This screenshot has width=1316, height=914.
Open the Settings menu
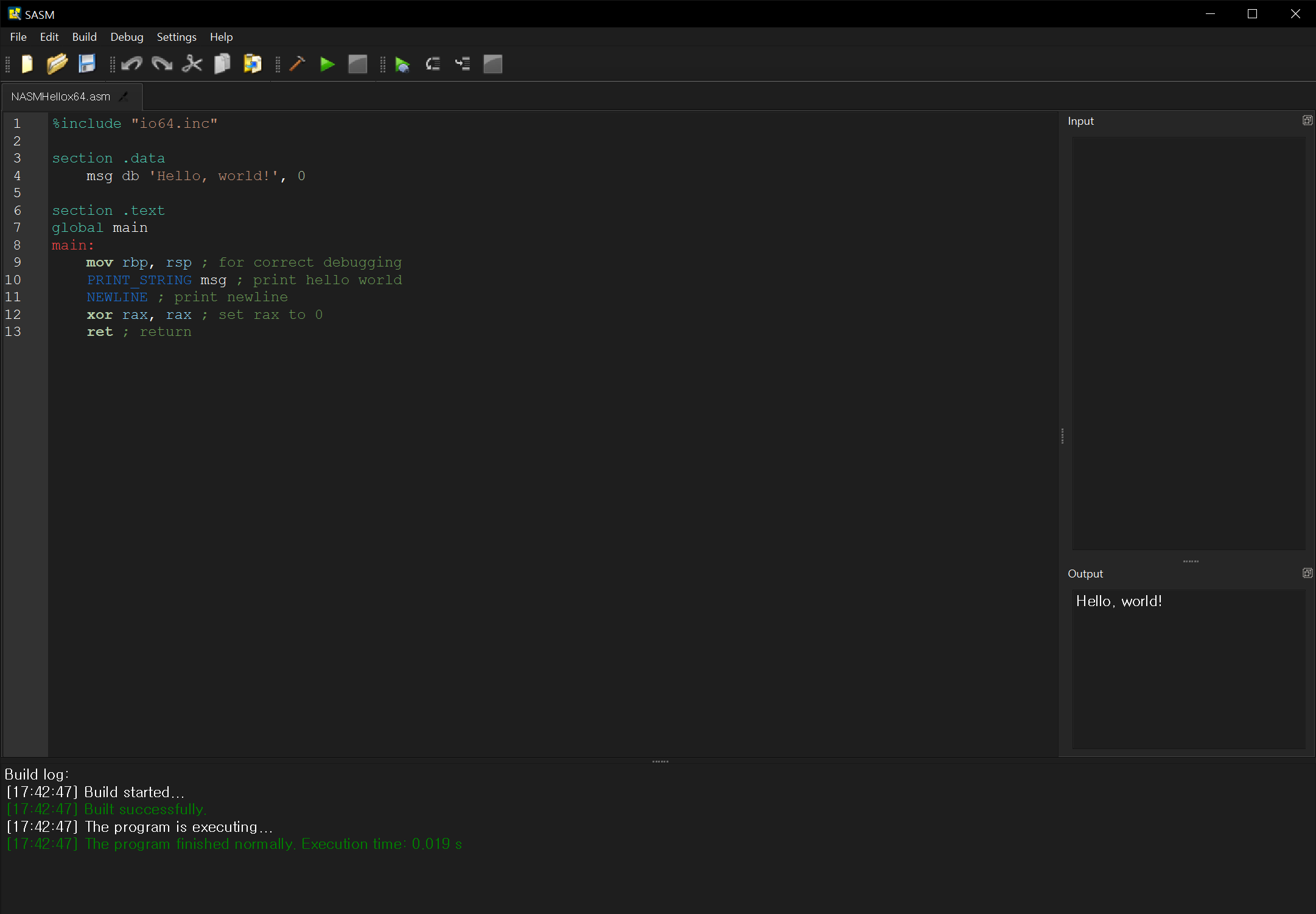point(177,37)
